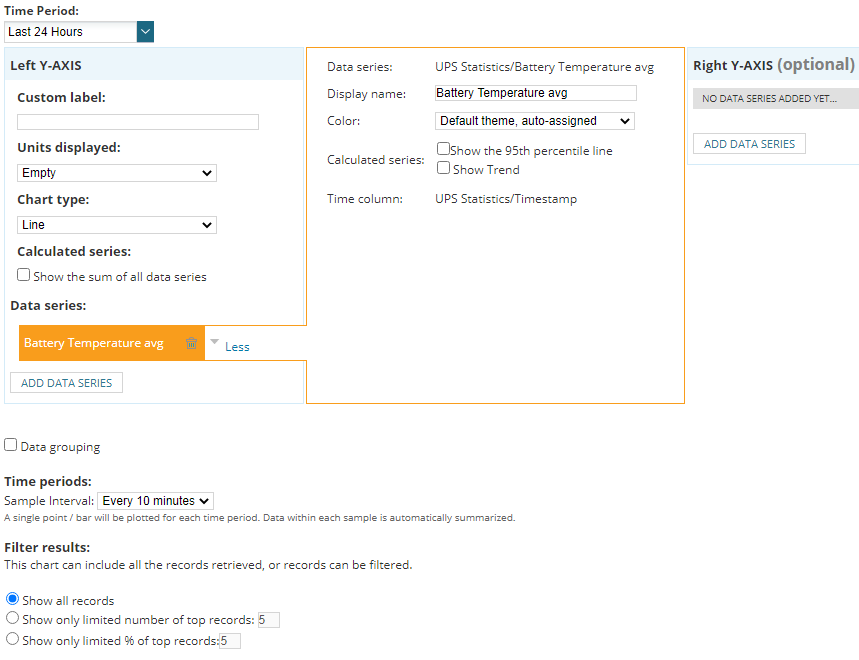Click the UPS Statistics/Timestamp time column text
The width and height of the screenshot is (859, 660).
(x=506, y=199)
